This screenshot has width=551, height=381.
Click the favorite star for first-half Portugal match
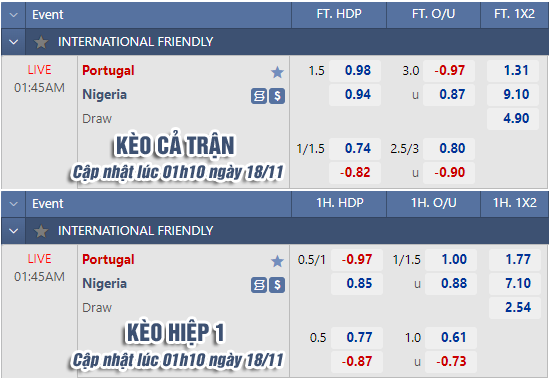pos(277,261)
